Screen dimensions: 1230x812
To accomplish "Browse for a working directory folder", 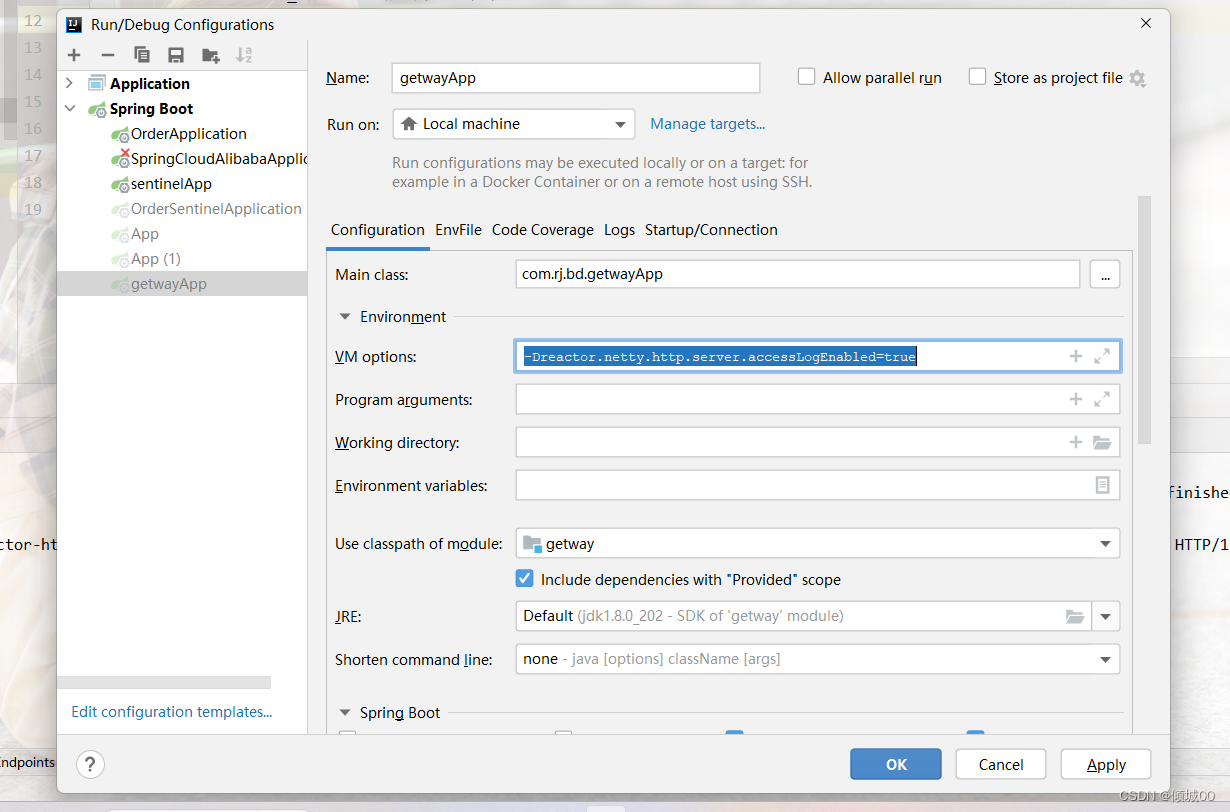I will coord(1102,442).
